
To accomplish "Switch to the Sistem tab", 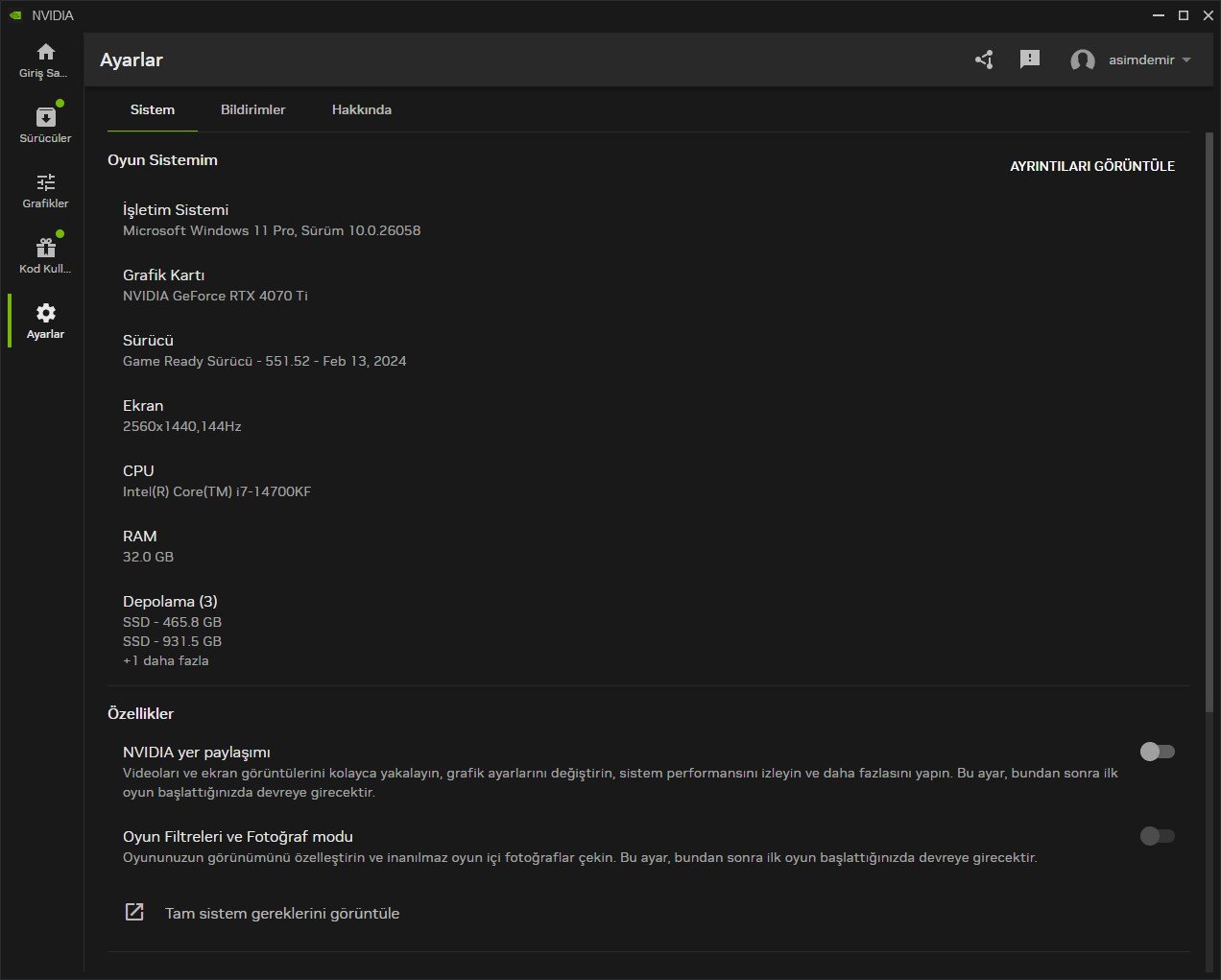I will [x=153, y=109].
